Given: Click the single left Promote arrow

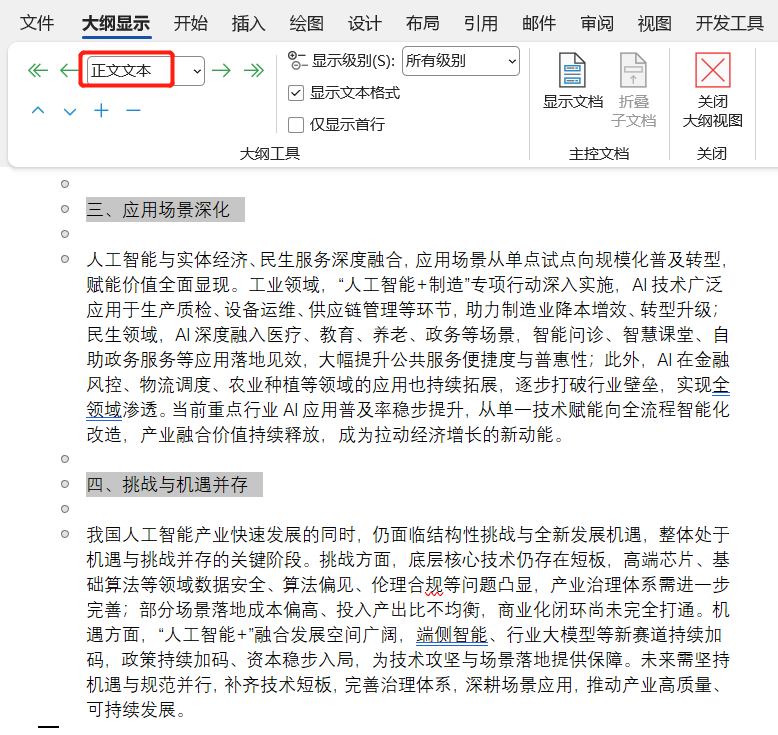Looking at the screenshot, I should pyautogui.click(x=68, y=70).
